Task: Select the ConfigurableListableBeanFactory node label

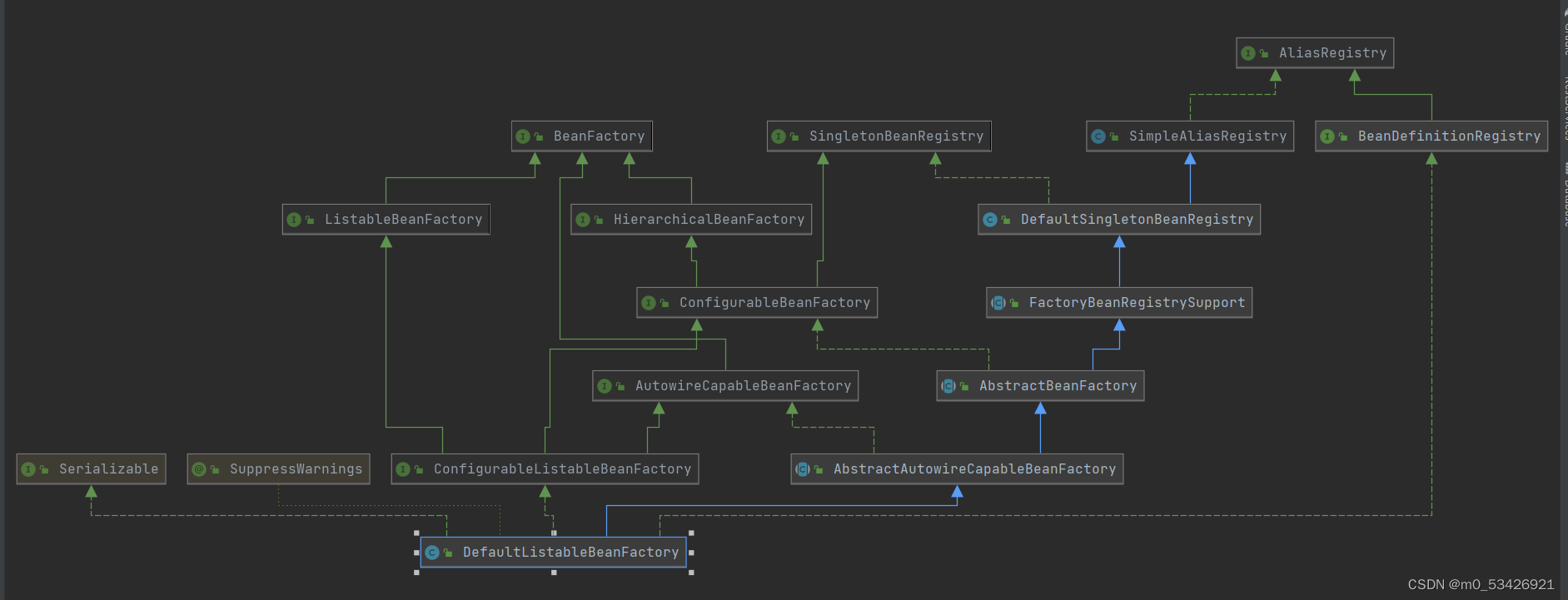Action: click(x=562, y=469)
